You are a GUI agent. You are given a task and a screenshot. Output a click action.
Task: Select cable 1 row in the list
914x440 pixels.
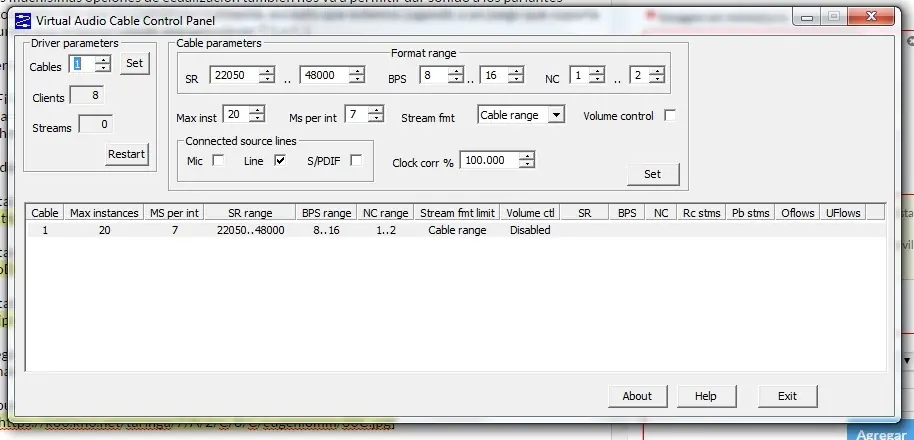point(456,230)
